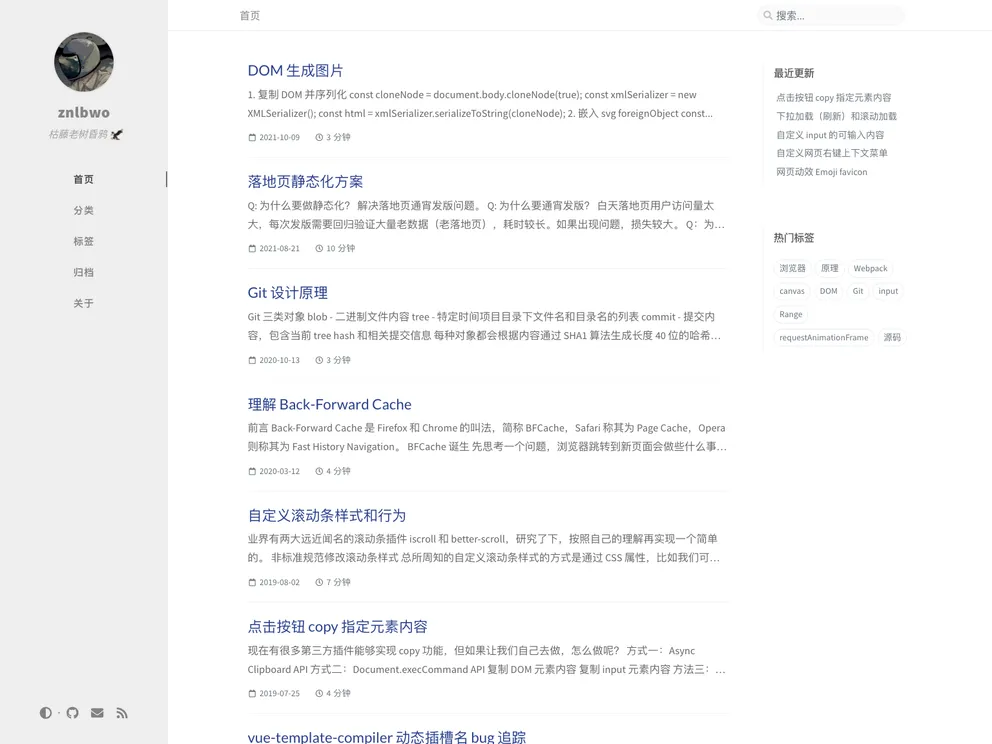Open the article DOM 生成图片
Viewport: 992px width, 744px height.
[x=295, y=70]
